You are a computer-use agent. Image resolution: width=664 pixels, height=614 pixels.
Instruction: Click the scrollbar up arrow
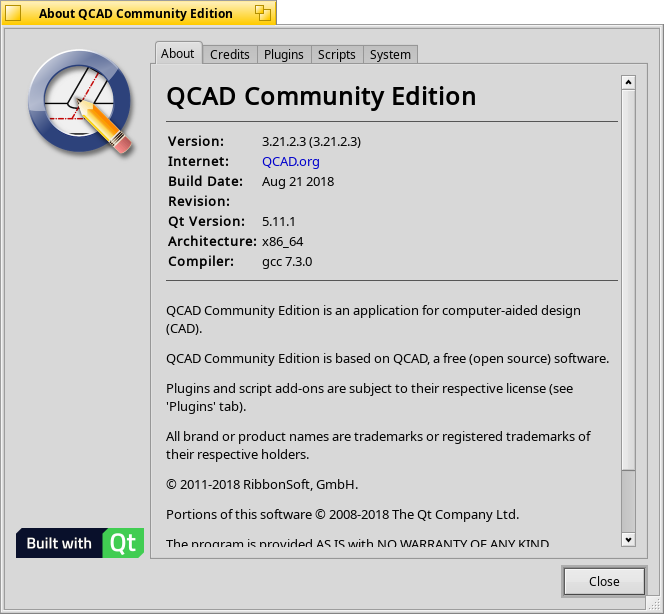point(628,82)
